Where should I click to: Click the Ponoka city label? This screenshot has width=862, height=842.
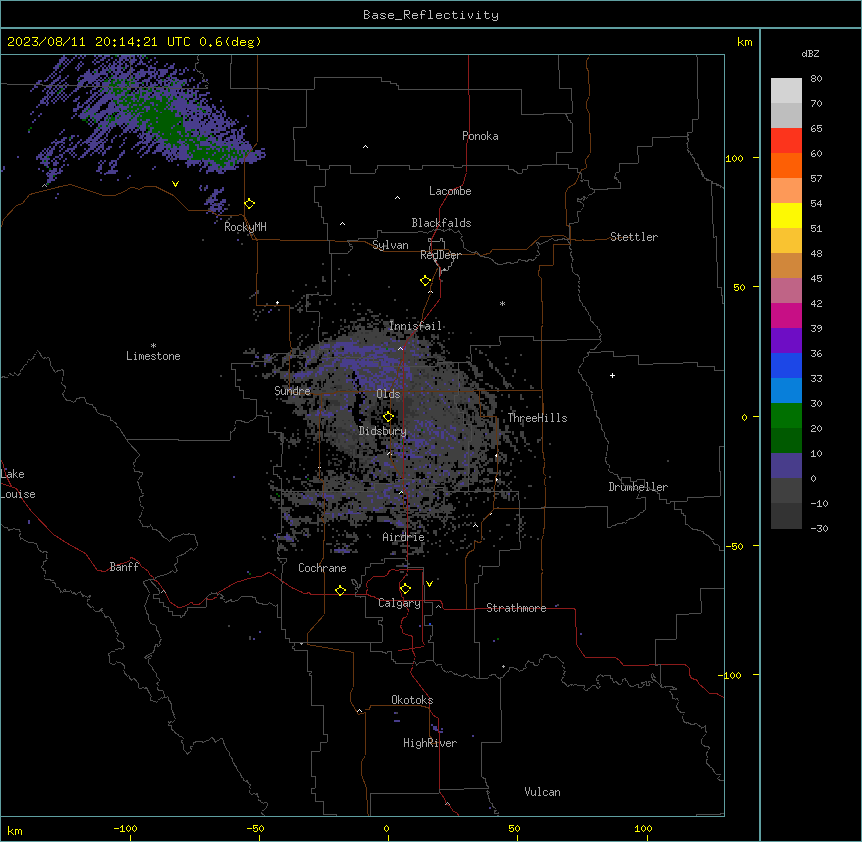[x=480, y=136]
